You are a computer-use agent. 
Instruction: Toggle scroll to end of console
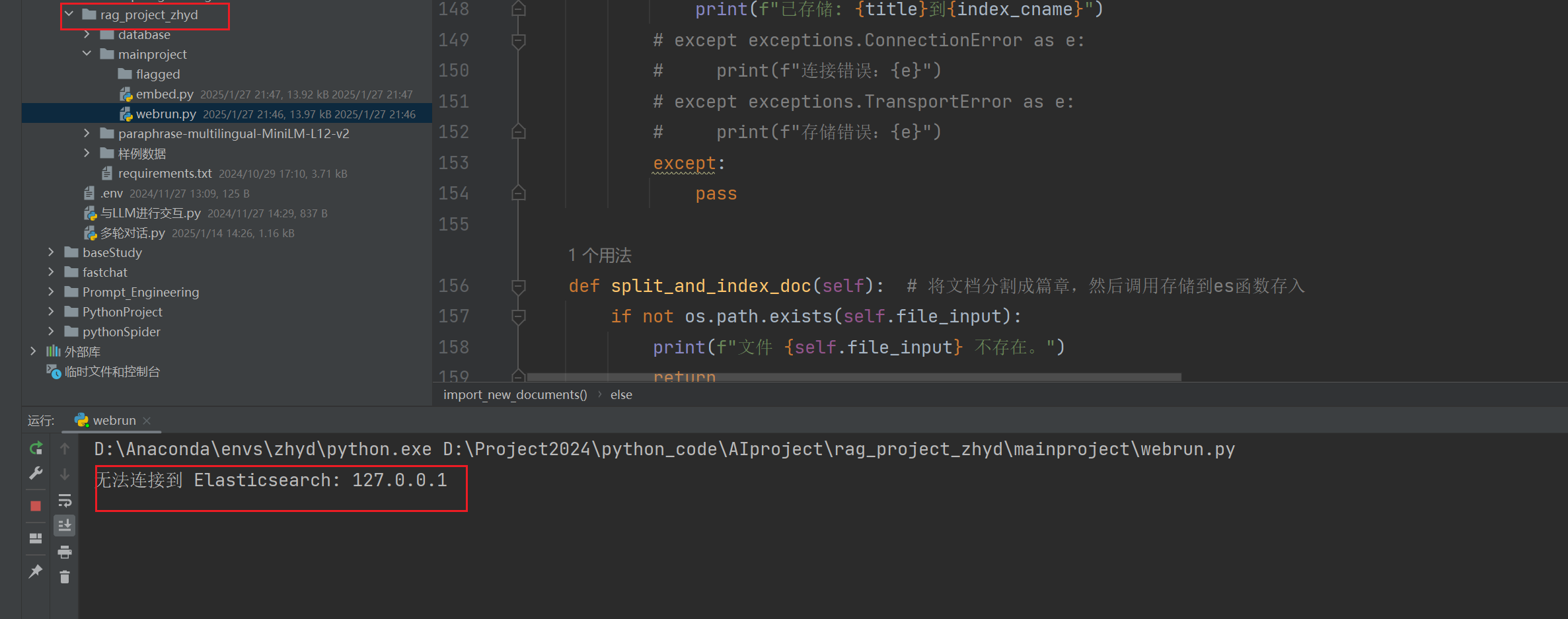[65, 526]
